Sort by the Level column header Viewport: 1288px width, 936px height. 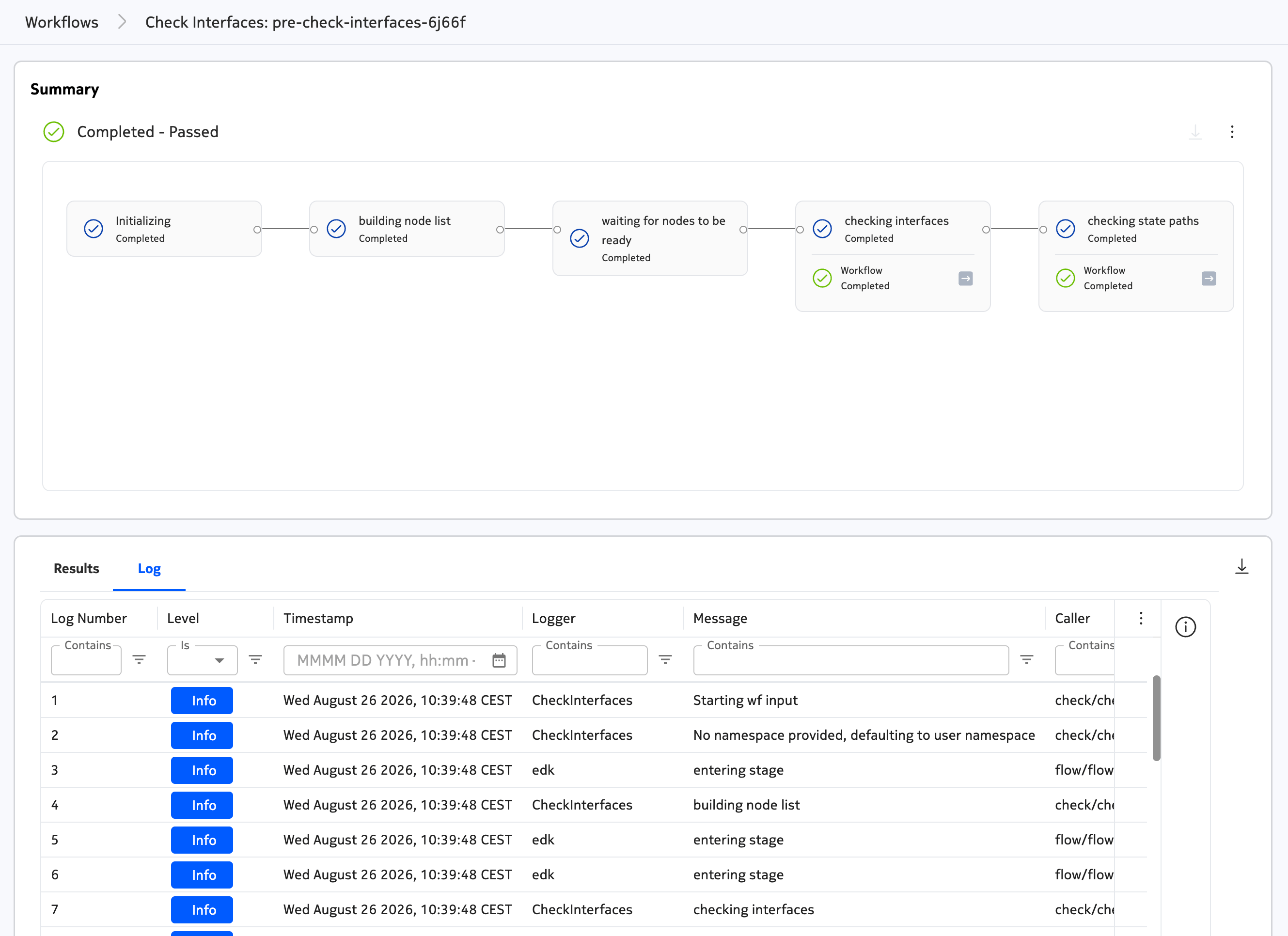(183, 618)
